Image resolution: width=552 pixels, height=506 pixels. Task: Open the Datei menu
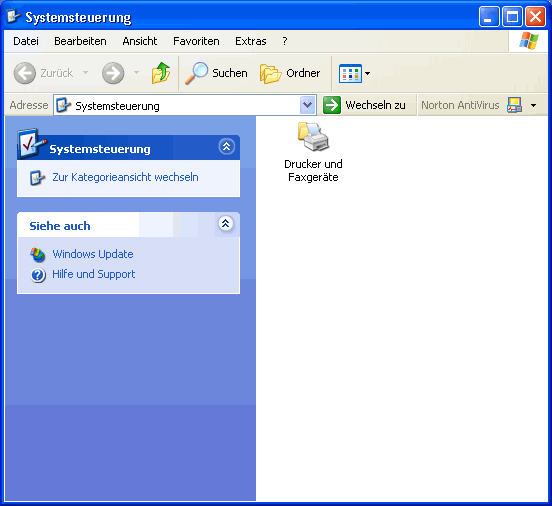[x=26, y=41]
